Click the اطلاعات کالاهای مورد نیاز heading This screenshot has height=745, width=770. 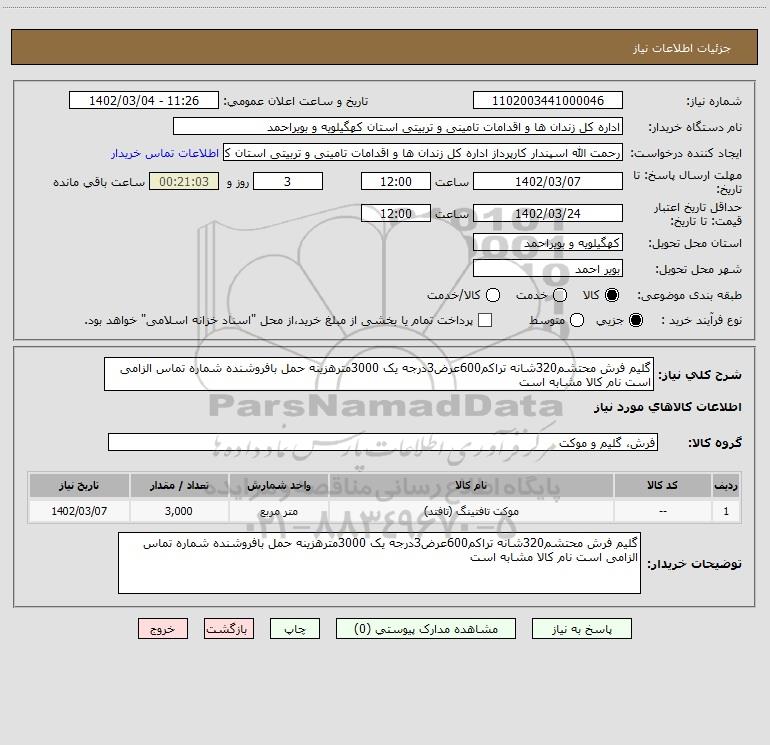667,407
